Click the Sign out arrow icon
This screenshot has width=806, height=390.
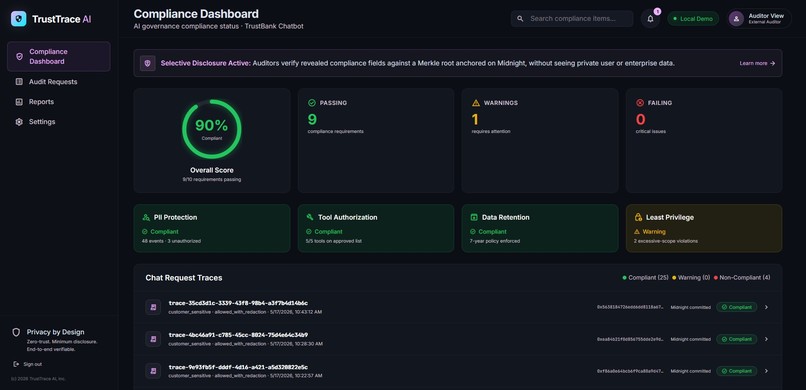click(17, 364)
